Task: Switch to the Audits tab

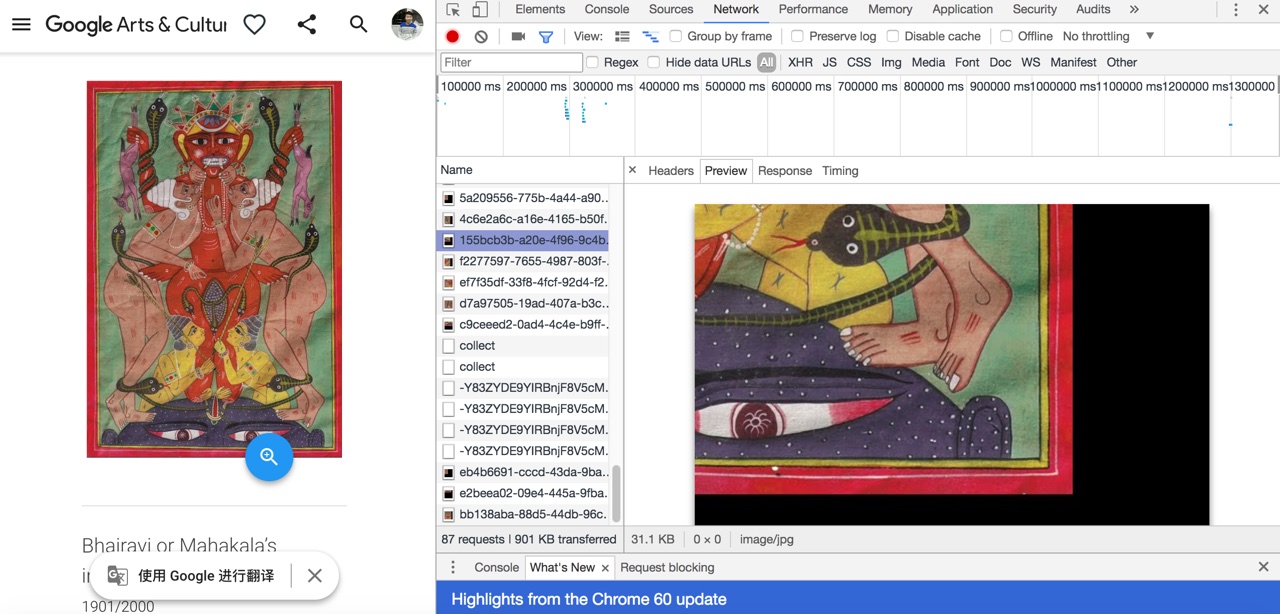Action: (1093, 9)
